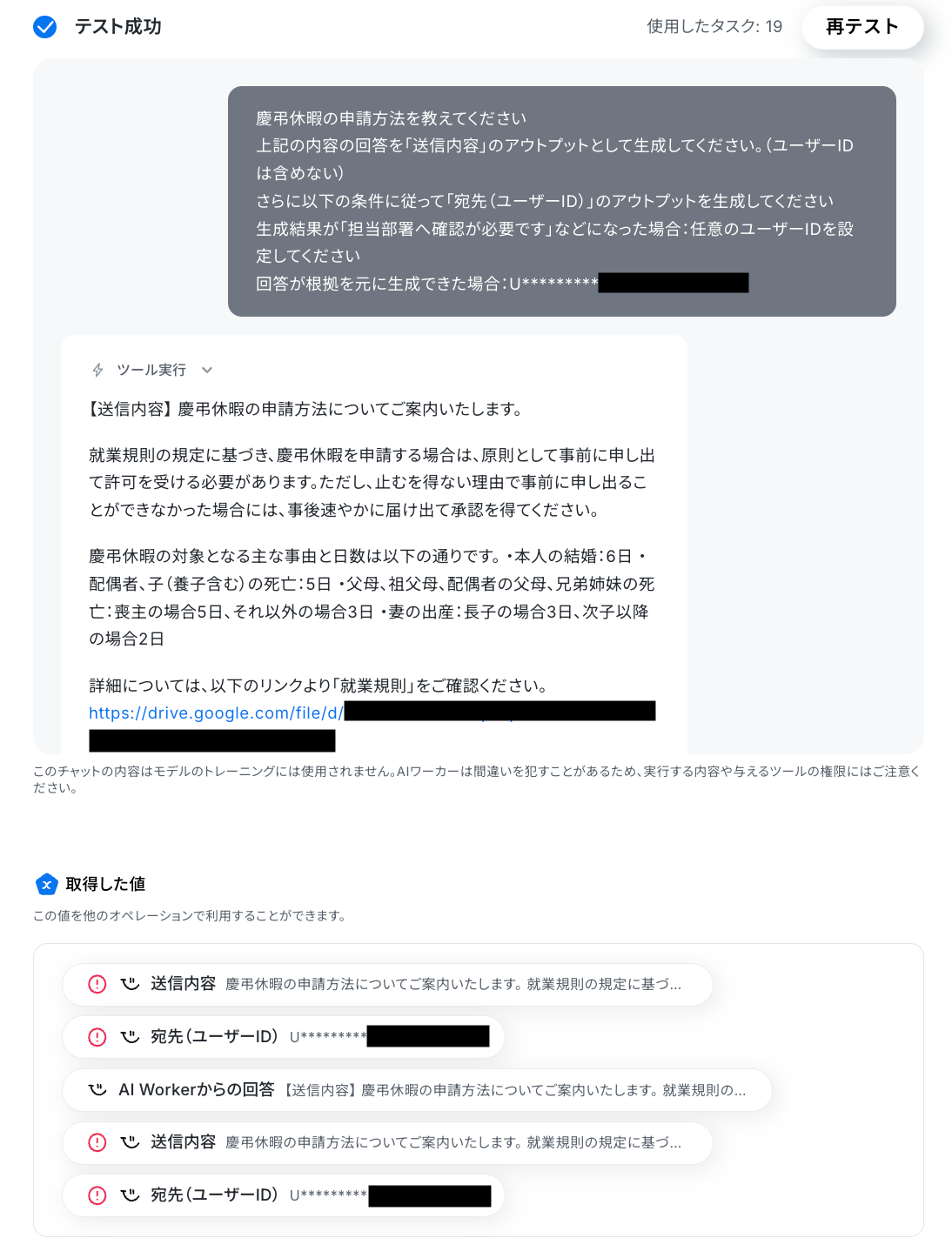Select the AI Workerからの回答 value chip
Image resolution: width=952 pixels, height=1258 pixels.
pos(418,1090)
